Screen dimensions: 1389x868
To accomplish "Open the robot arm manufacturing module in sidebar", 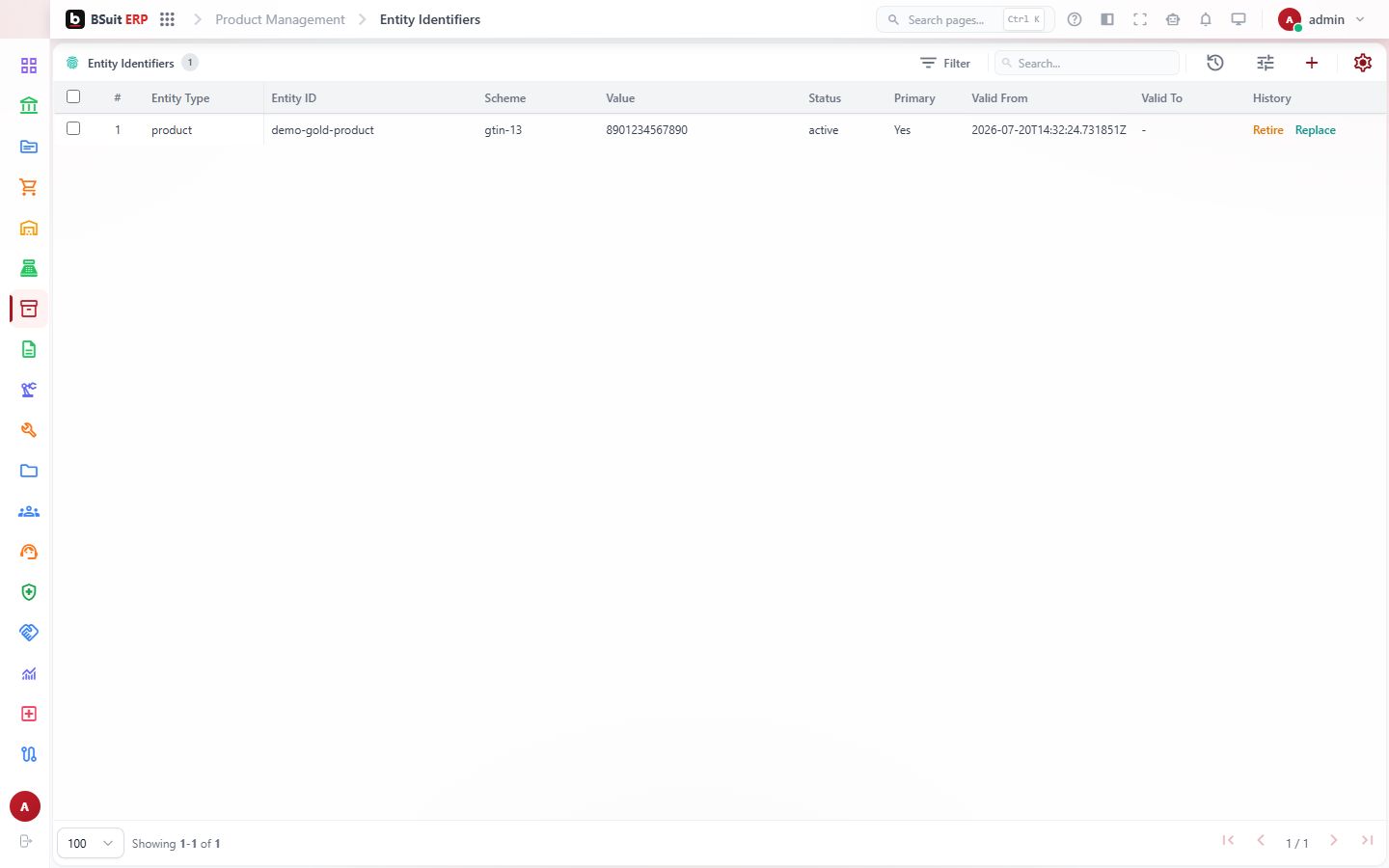I will click(29, 390).
